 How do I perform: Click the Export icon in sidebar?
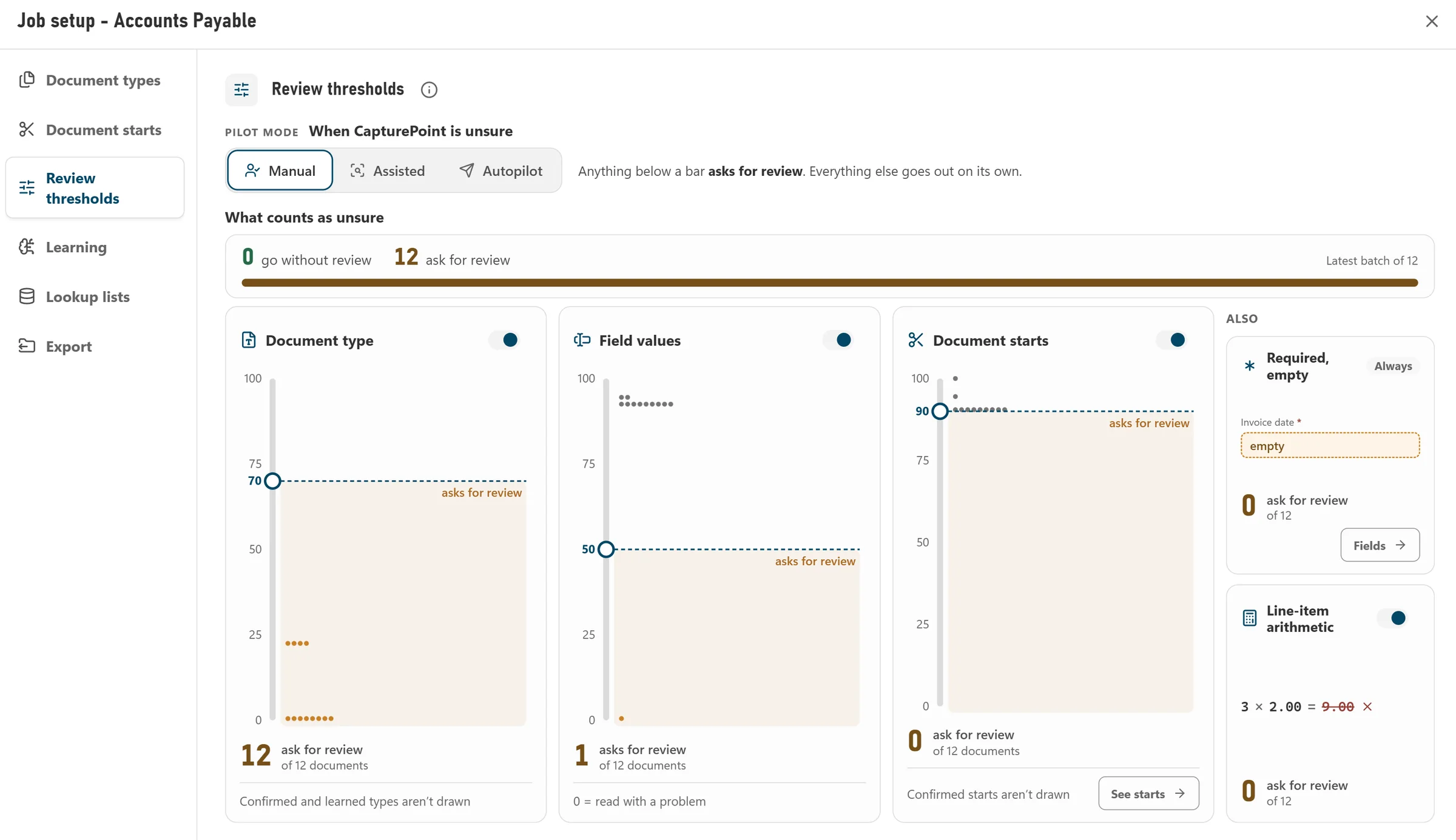[27, 346]
